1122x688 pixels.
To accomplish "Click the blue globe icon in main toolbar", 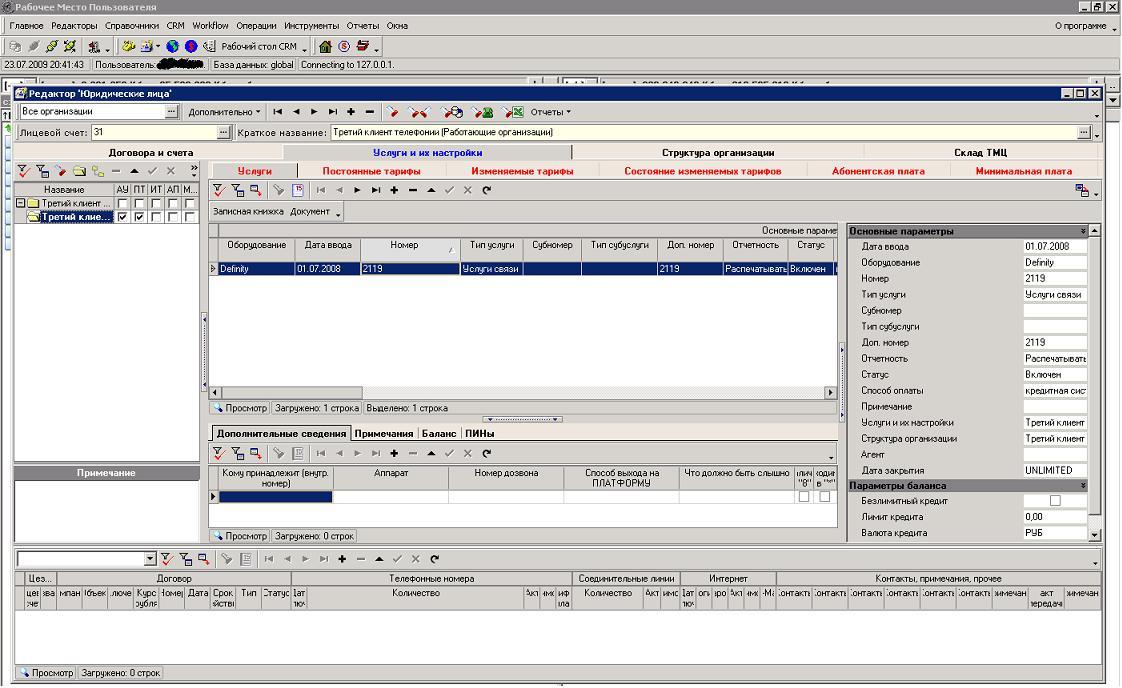I will point(172,46).
